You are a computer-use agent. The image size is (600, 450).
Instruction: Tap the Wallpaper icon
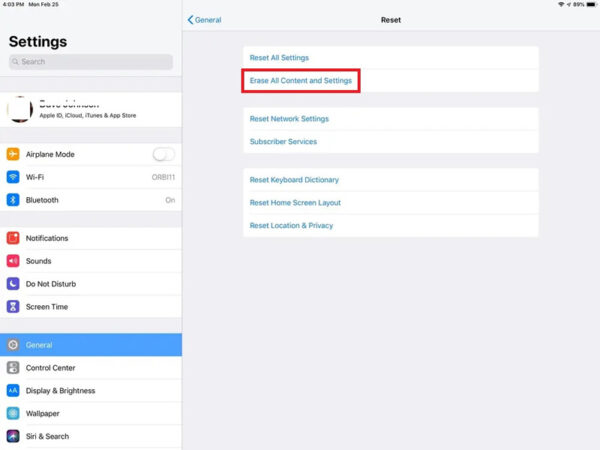[13, 413]
